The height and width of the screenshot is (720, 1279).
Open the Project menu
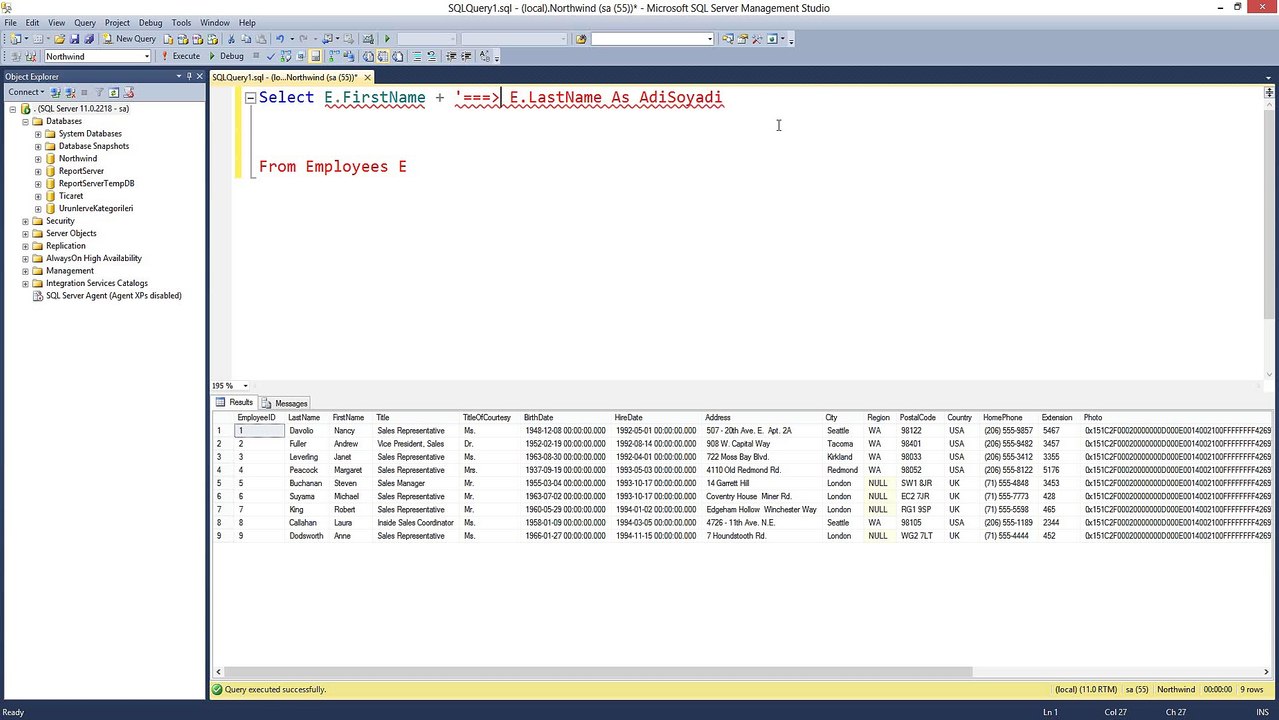click(x=117, y=22)
